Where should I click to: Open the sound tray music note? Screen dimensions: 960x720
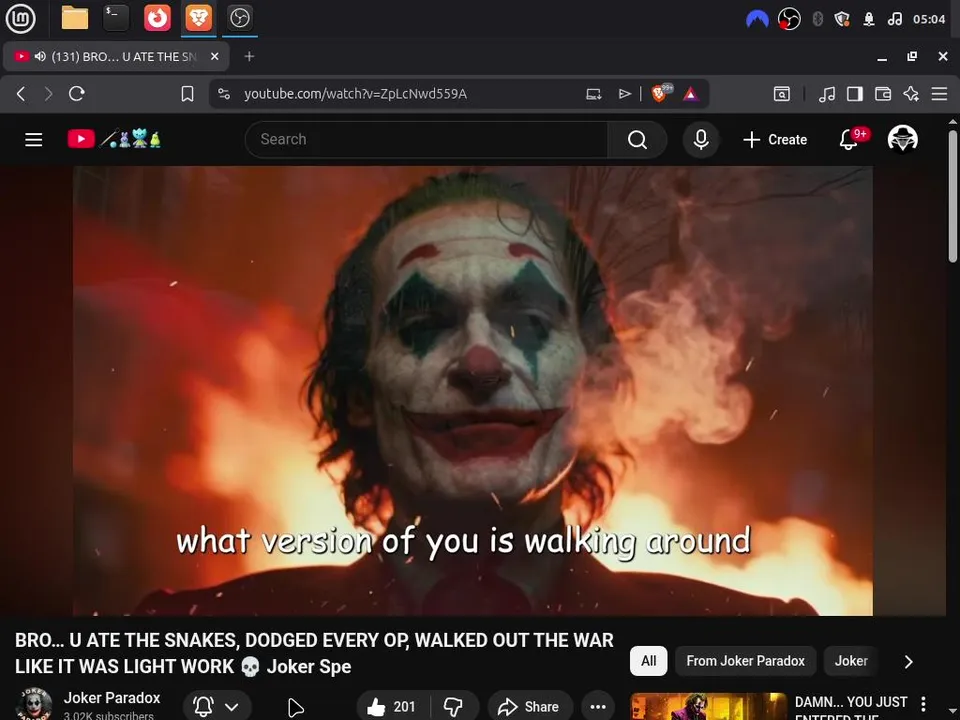coord(894,20)
